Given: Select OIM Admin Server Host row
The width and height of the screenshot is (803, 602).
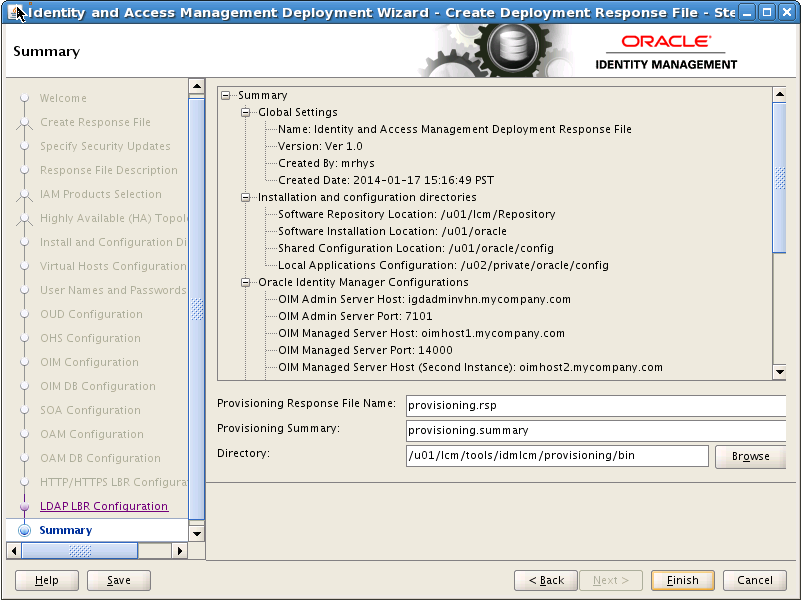Looking at the screenshot, I should (x=424, y=299).
